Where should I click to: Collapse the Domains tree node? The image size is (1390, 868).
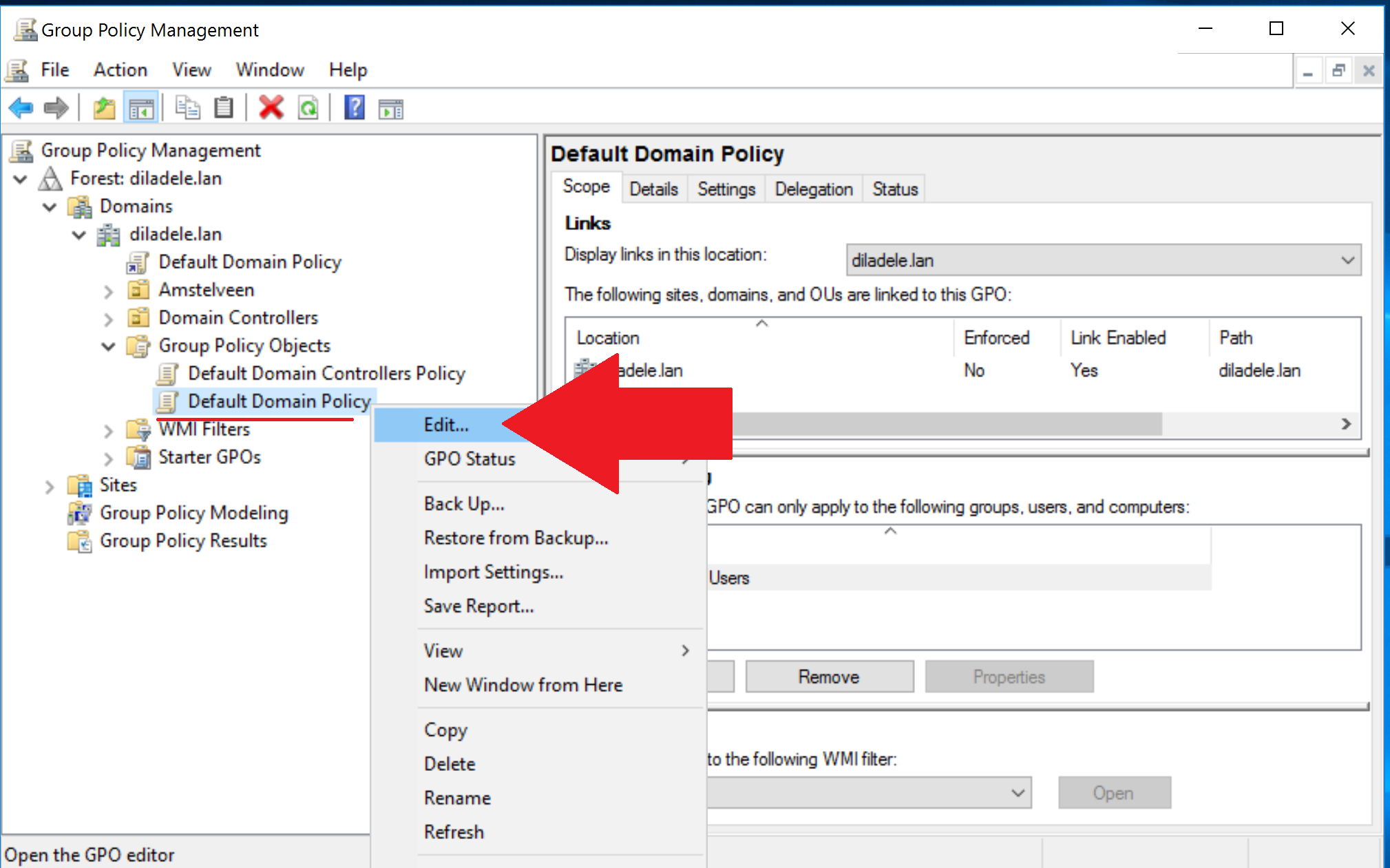50,207
